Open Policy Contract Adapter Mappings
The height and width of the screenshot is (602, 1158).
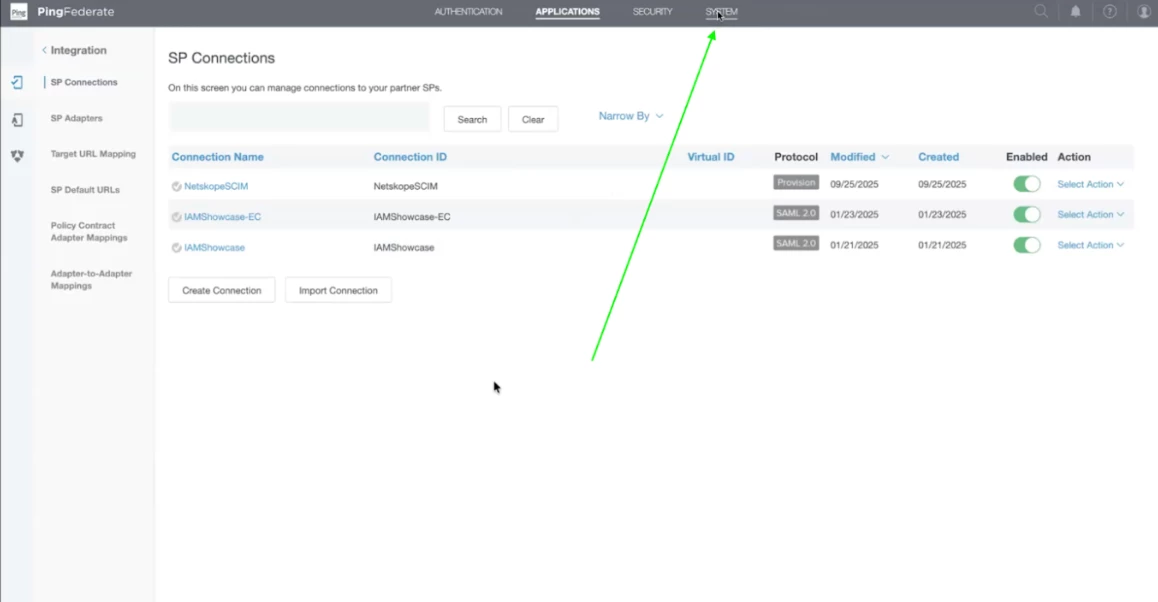89,231
